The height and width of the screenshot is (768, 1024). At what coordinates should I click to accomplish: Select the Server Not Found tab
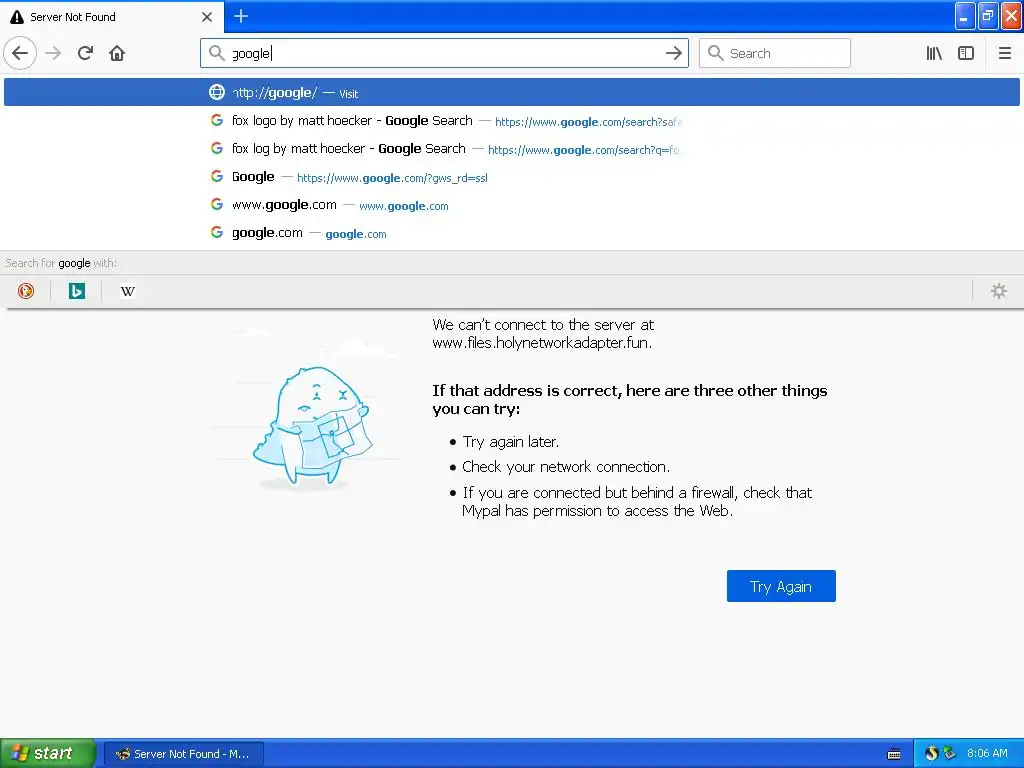coord(112,17)
